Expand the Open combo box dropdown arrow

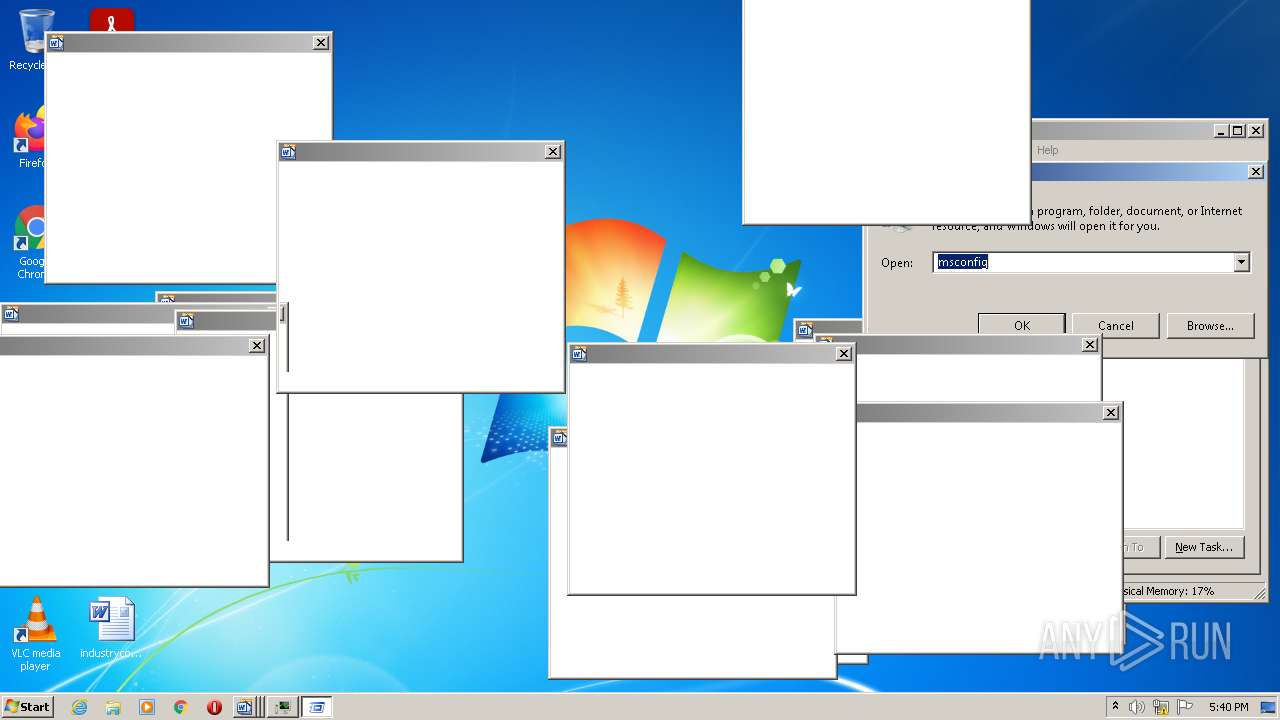[x=1241, y=262]
